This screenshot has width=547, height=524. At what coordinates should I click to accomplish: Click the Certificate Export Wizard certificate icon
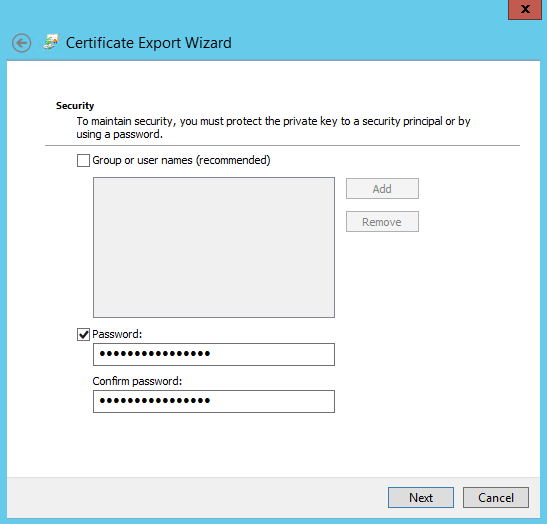point(51,42)
